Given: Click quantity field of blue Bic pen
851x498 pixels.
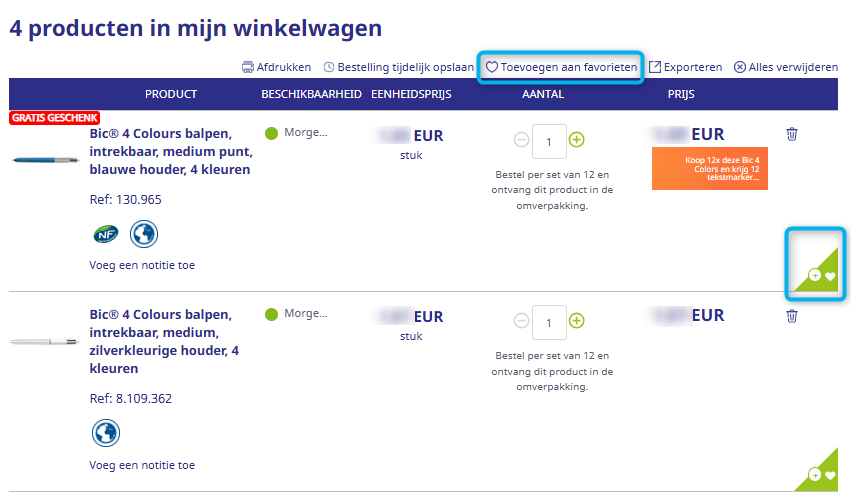Looking at the screenshot, I should click(549, 141).
